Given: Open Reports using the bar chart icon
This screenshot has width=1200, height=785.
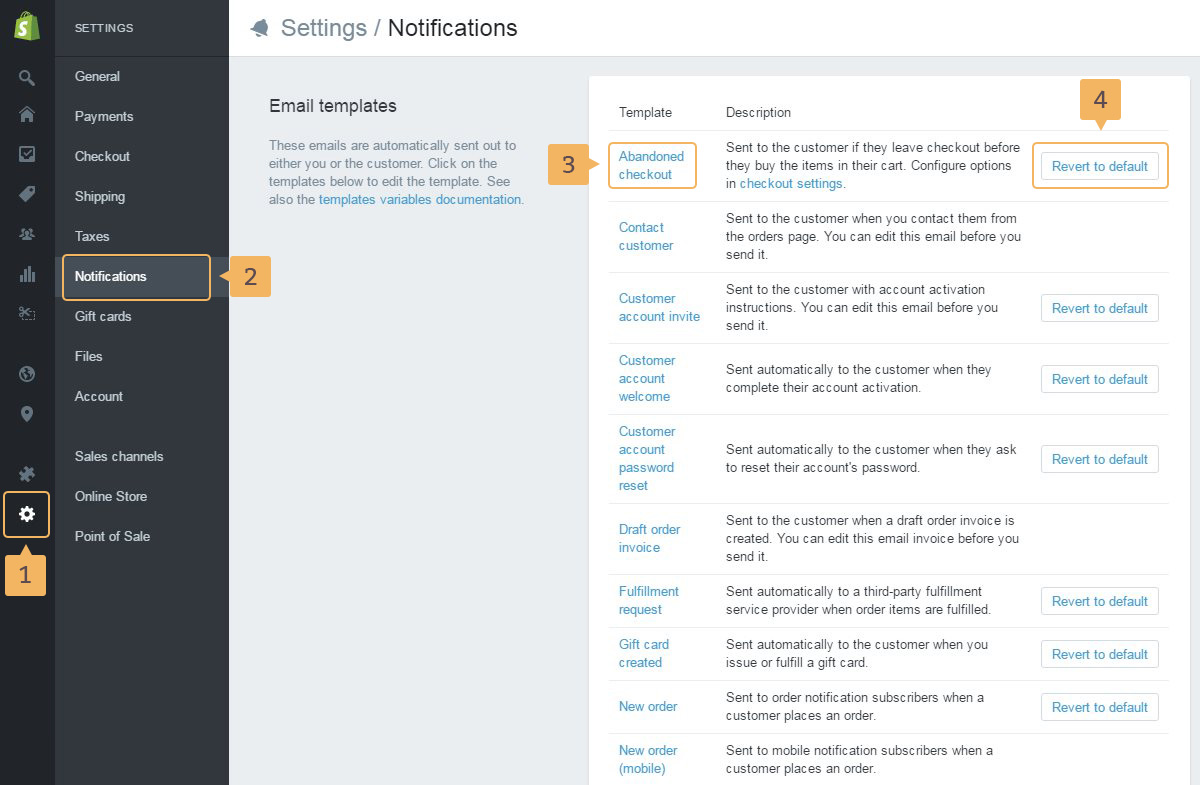Looking at the screenshot, I should click(27, 274).
